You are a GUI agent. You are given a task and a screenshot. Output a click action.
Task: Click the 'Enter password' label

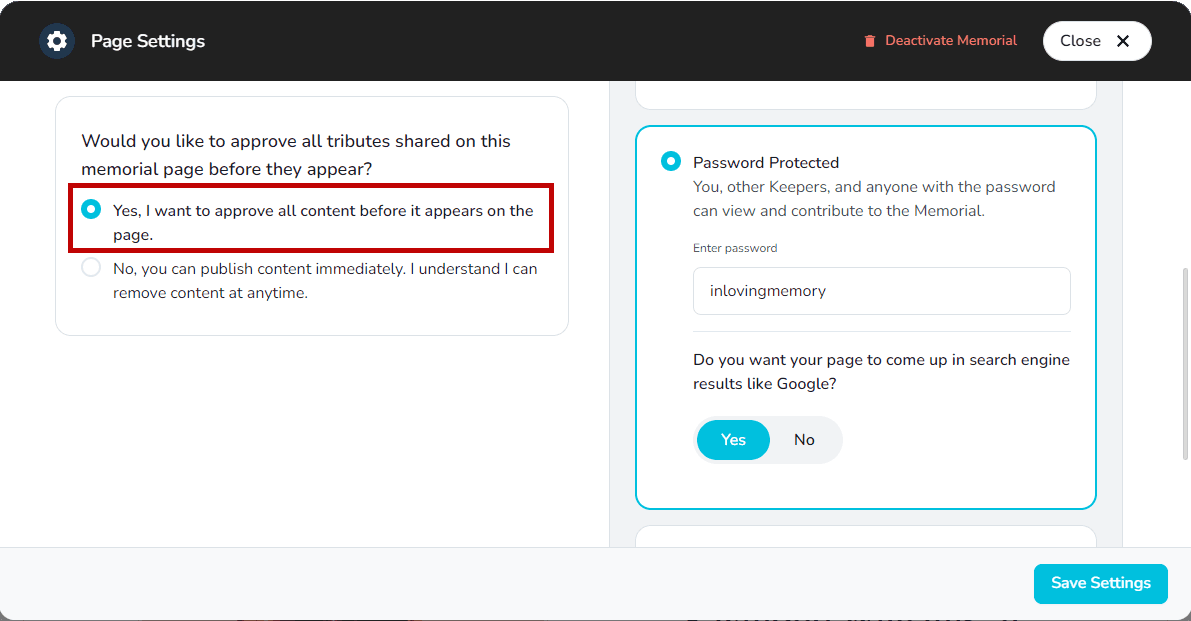(735, 247)
